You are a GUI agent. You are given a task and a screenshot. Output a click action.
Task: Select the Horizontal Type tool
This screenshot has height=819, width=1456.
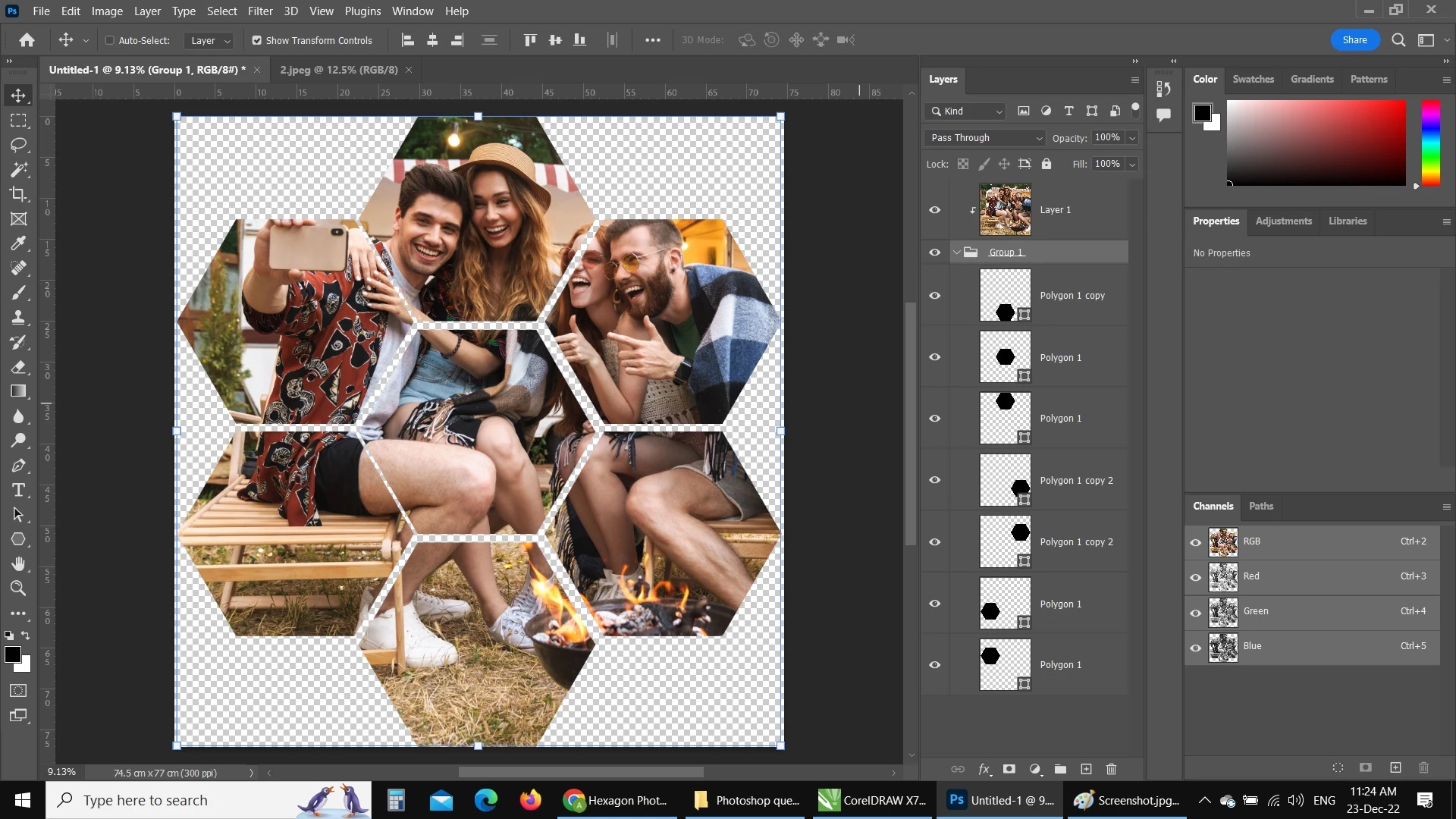point(18,490)
